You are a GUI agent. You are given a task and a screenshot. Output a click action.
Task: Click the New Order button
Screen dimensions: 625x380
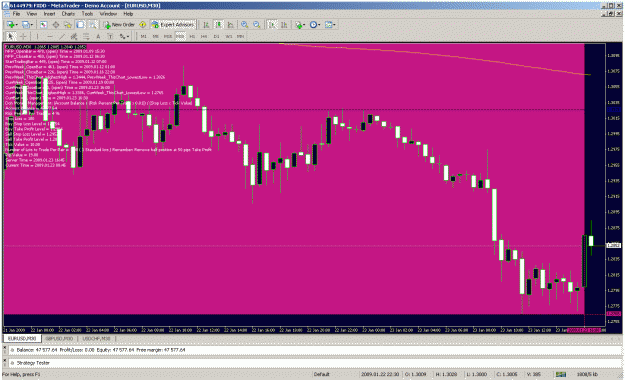119,25
